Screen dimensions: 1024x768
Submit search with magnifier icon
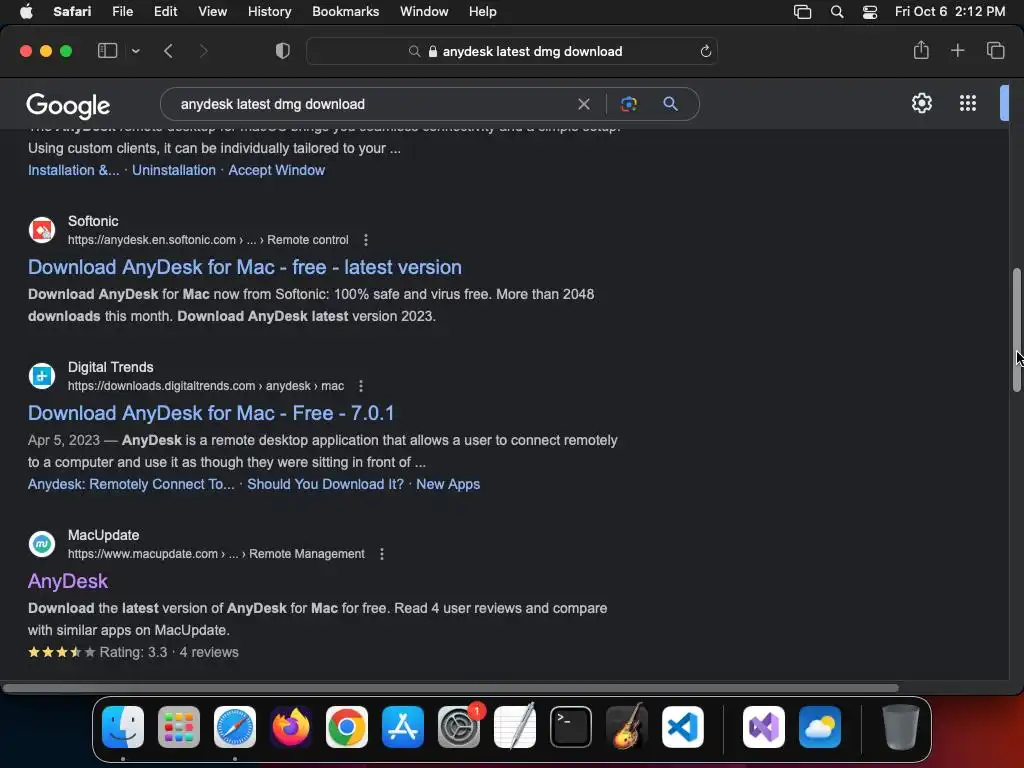[x=670, y=103]
